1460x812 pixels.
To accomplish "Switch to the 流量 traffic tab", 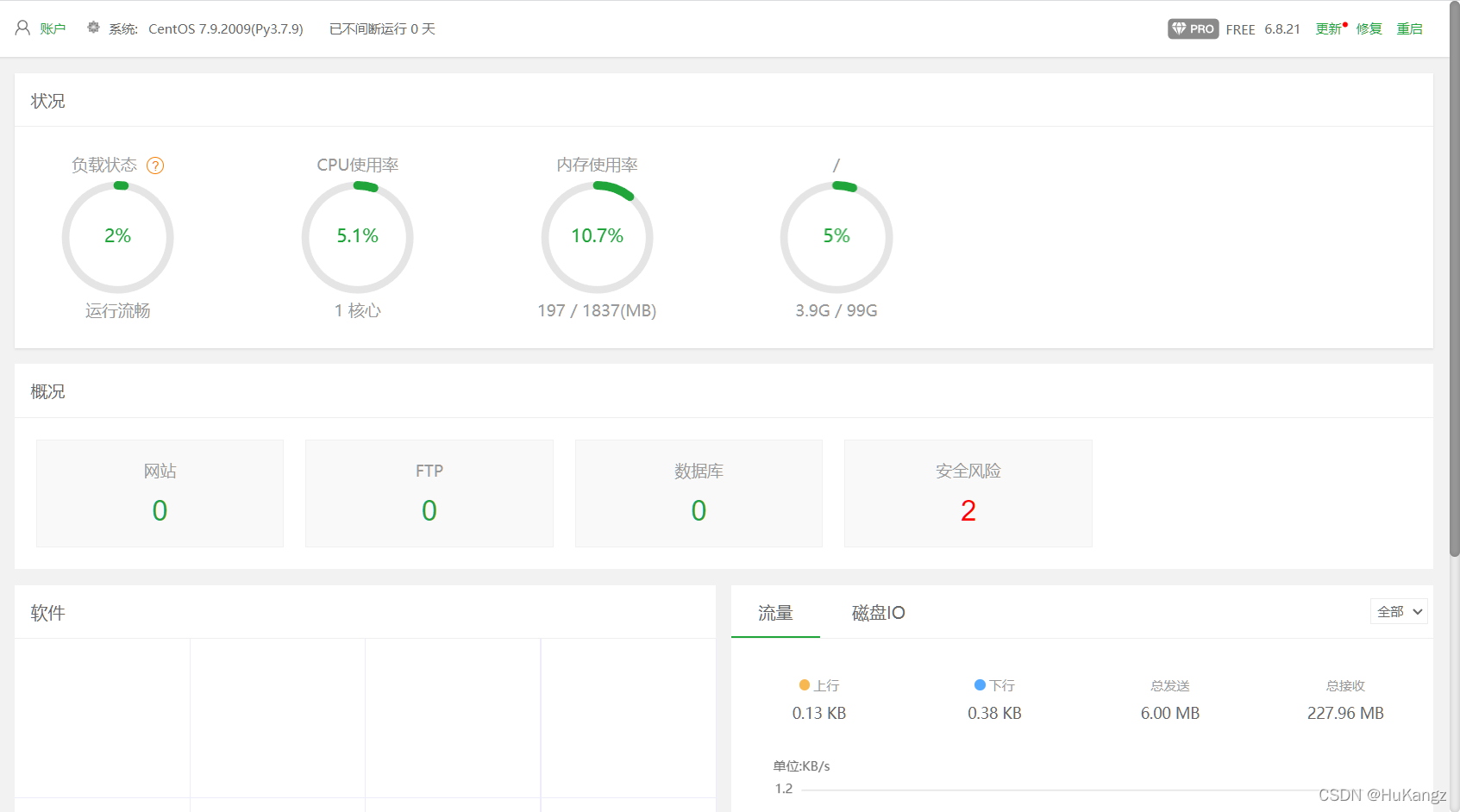I will point(775,613).
